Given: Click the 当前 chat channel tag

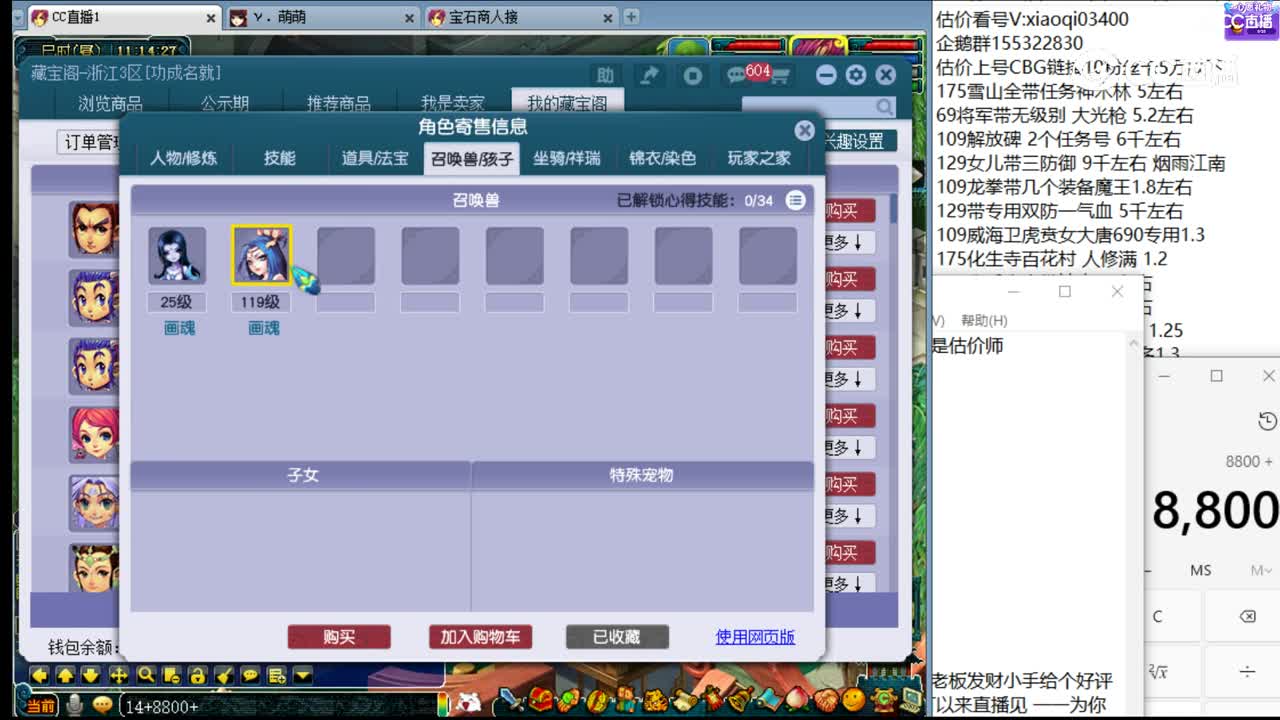Looking at the screenshot, I should pyautogui.click(x=40, y=705).
